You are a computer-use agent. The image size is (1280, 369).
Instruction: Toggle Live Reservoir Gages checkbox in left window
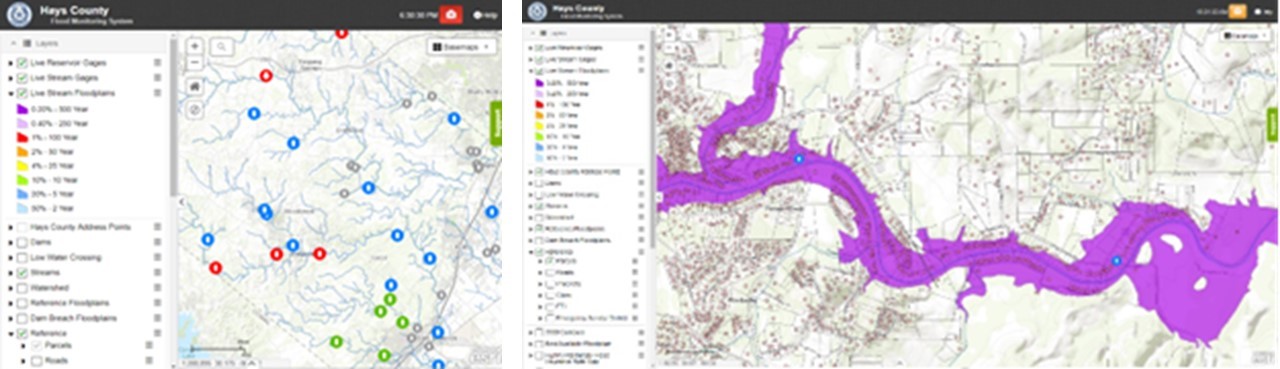22,63
